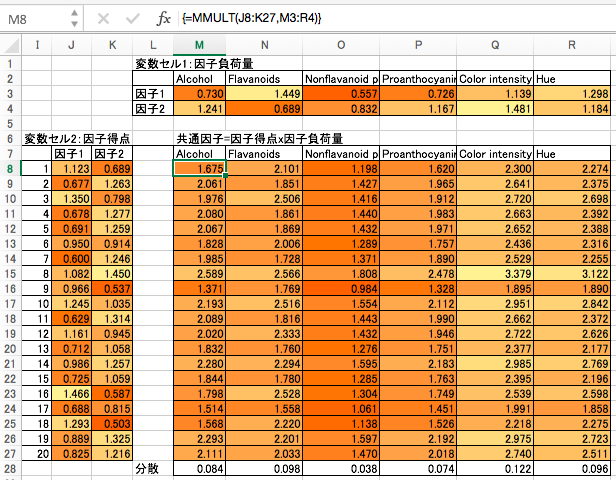
Task: Select column Q header
Action: [495, 46]
